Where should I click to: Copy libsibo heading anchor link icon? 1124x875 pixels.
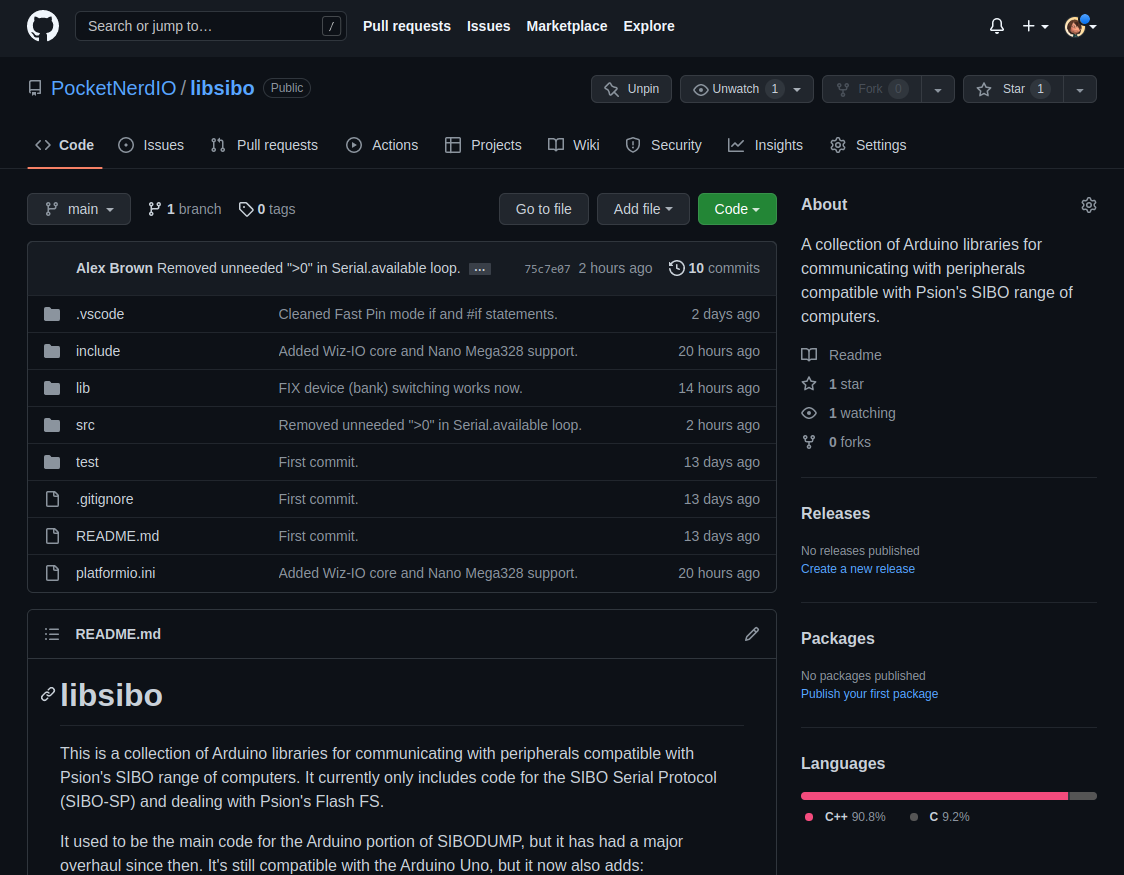[47, 694]
